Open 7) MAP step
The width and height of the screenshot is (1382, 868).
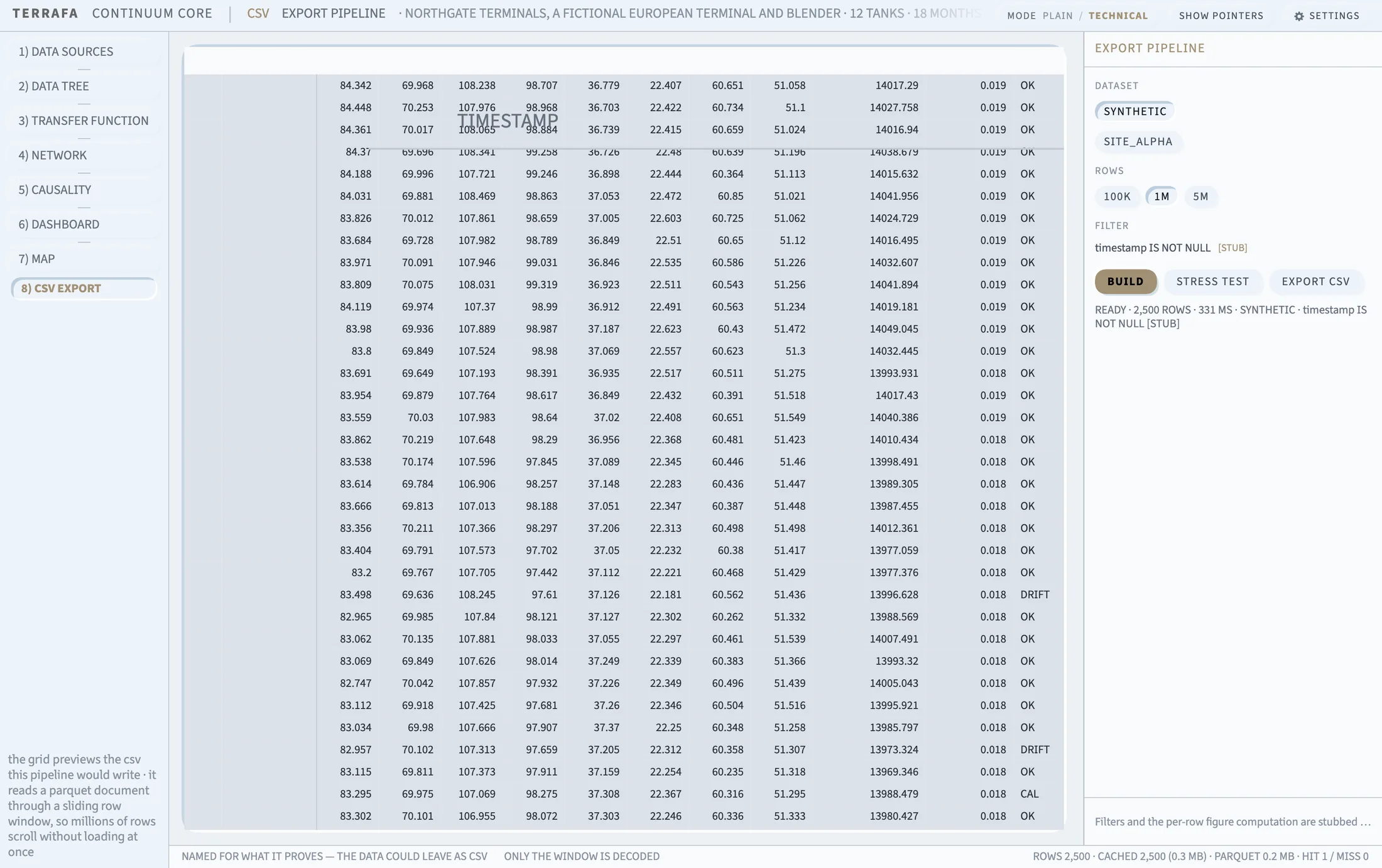click(84, 259)
